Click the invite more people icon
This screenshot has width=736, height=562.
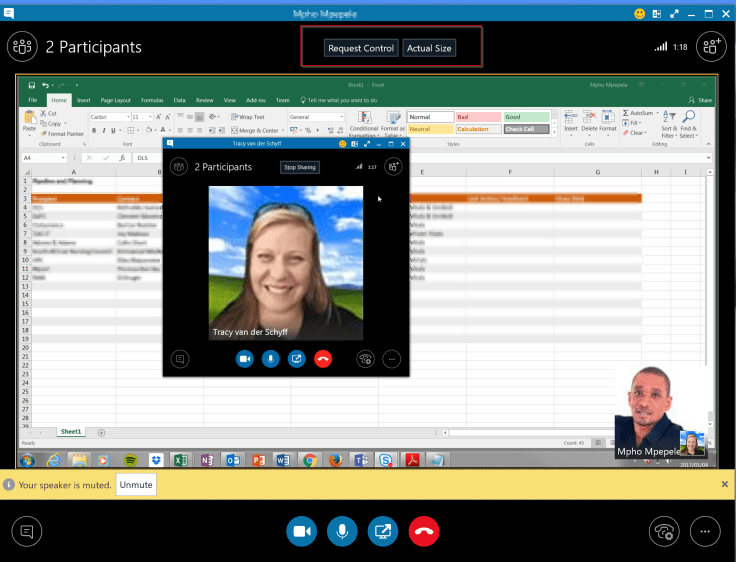coord(712,46)
